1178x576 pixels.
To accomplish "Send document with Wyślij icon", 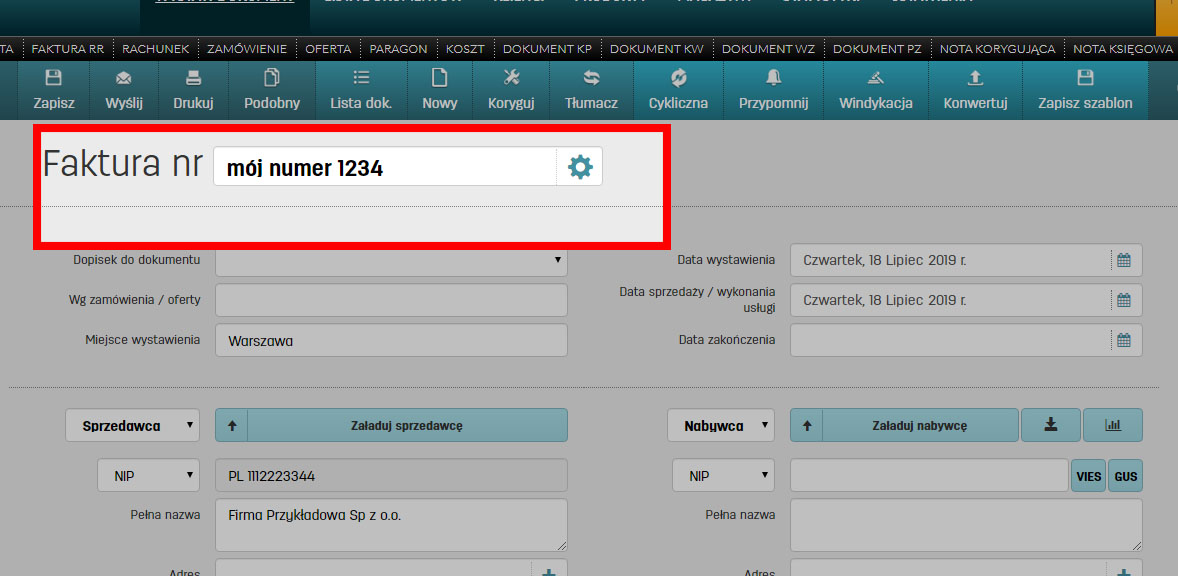I will click(x=124, y=79).
